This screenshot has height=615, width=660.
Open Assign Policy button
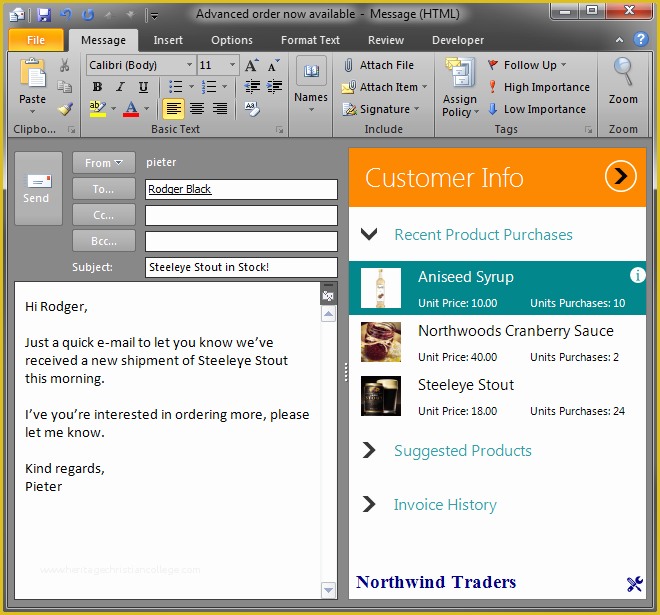(x=460, y=87)
